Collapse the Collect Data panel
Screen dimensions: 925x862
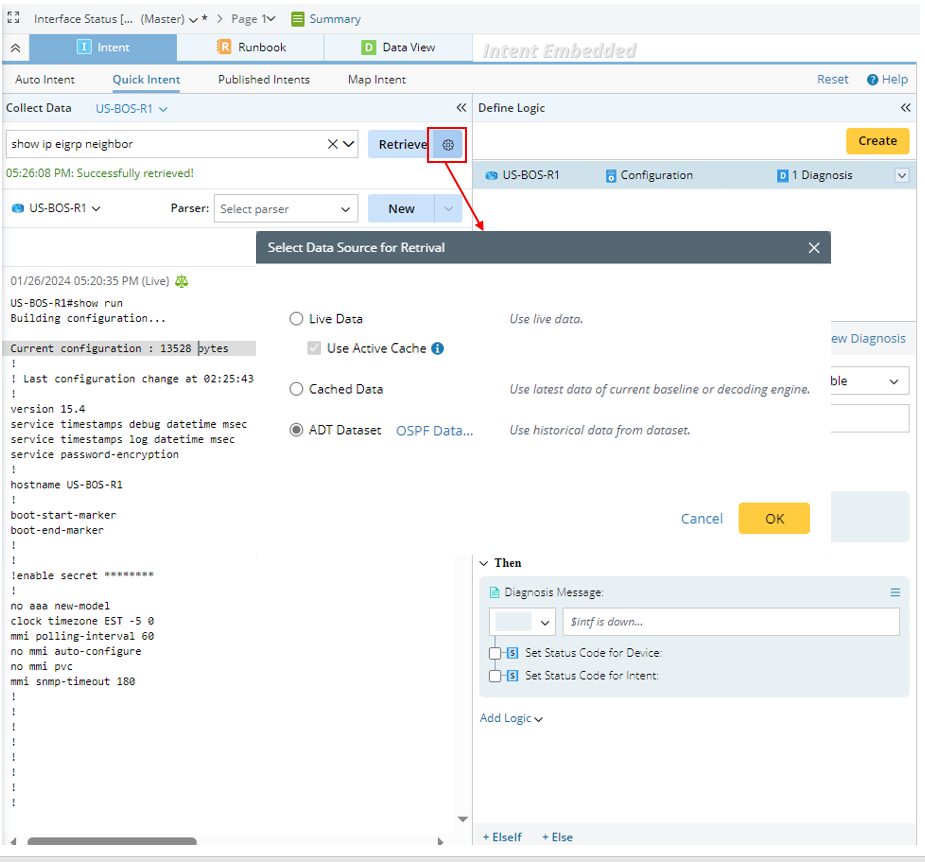(461, 108)
